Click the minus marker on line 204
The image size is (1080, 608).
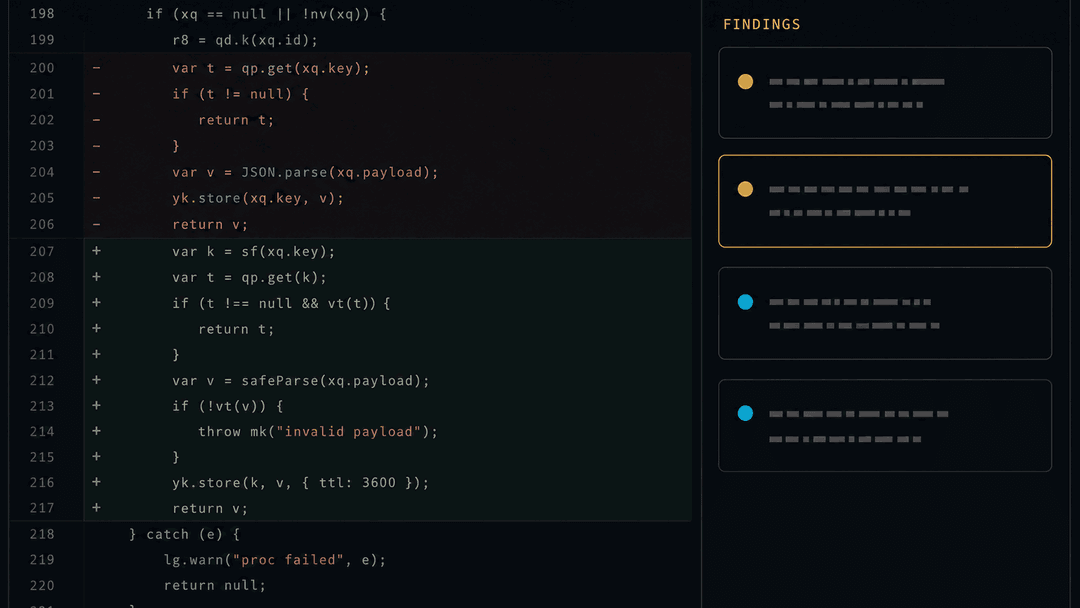pyautogui.click(x=96, y=172)
